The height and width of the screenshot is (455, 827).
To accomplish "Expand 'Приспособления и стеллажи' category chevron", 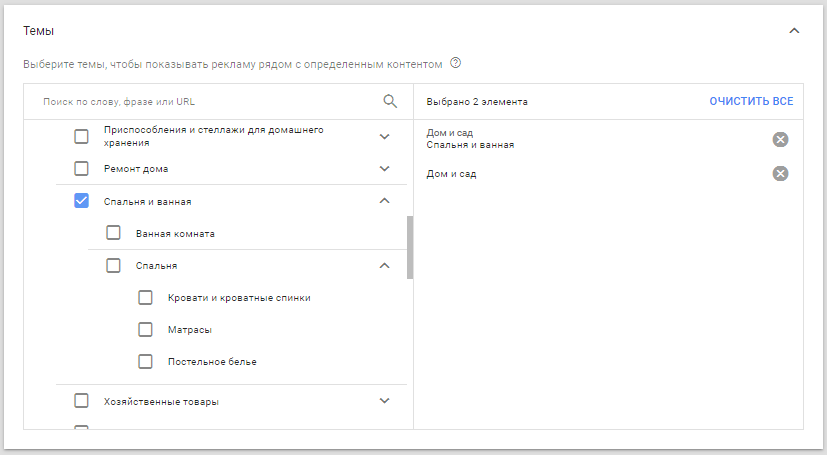I will click(384, 136).
